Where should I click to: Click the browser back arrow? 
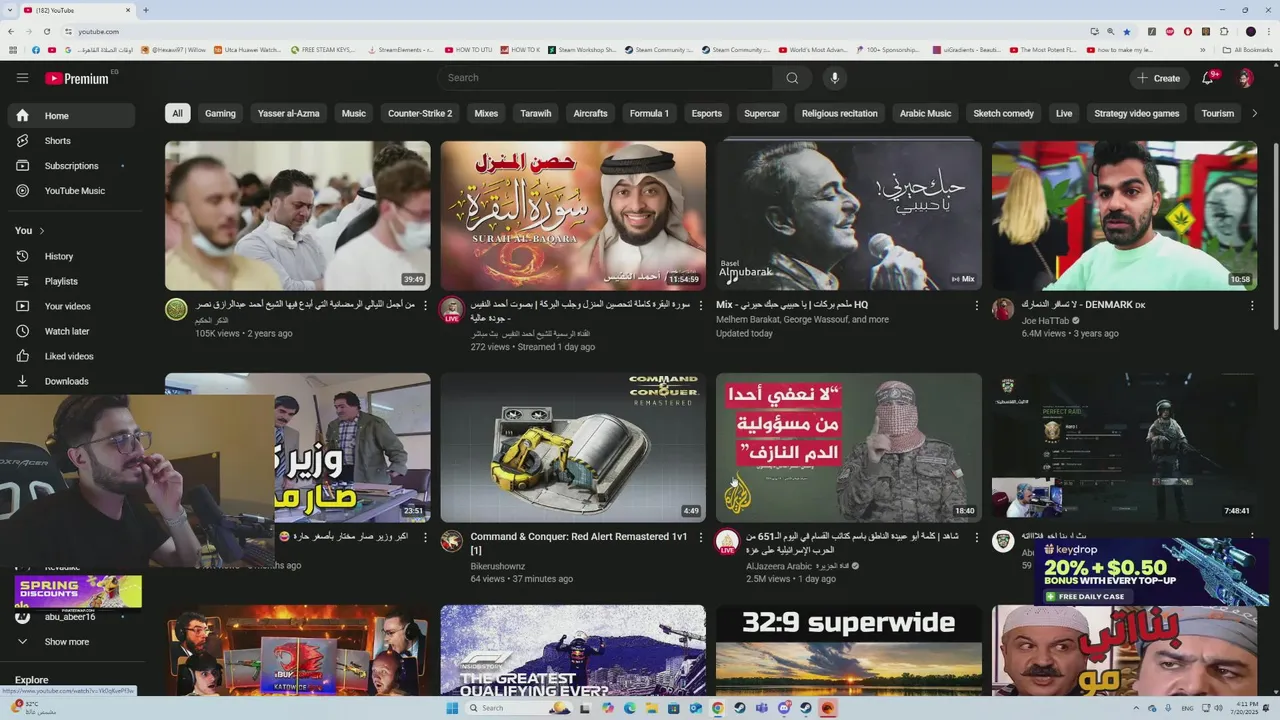[x=11, y=32]
